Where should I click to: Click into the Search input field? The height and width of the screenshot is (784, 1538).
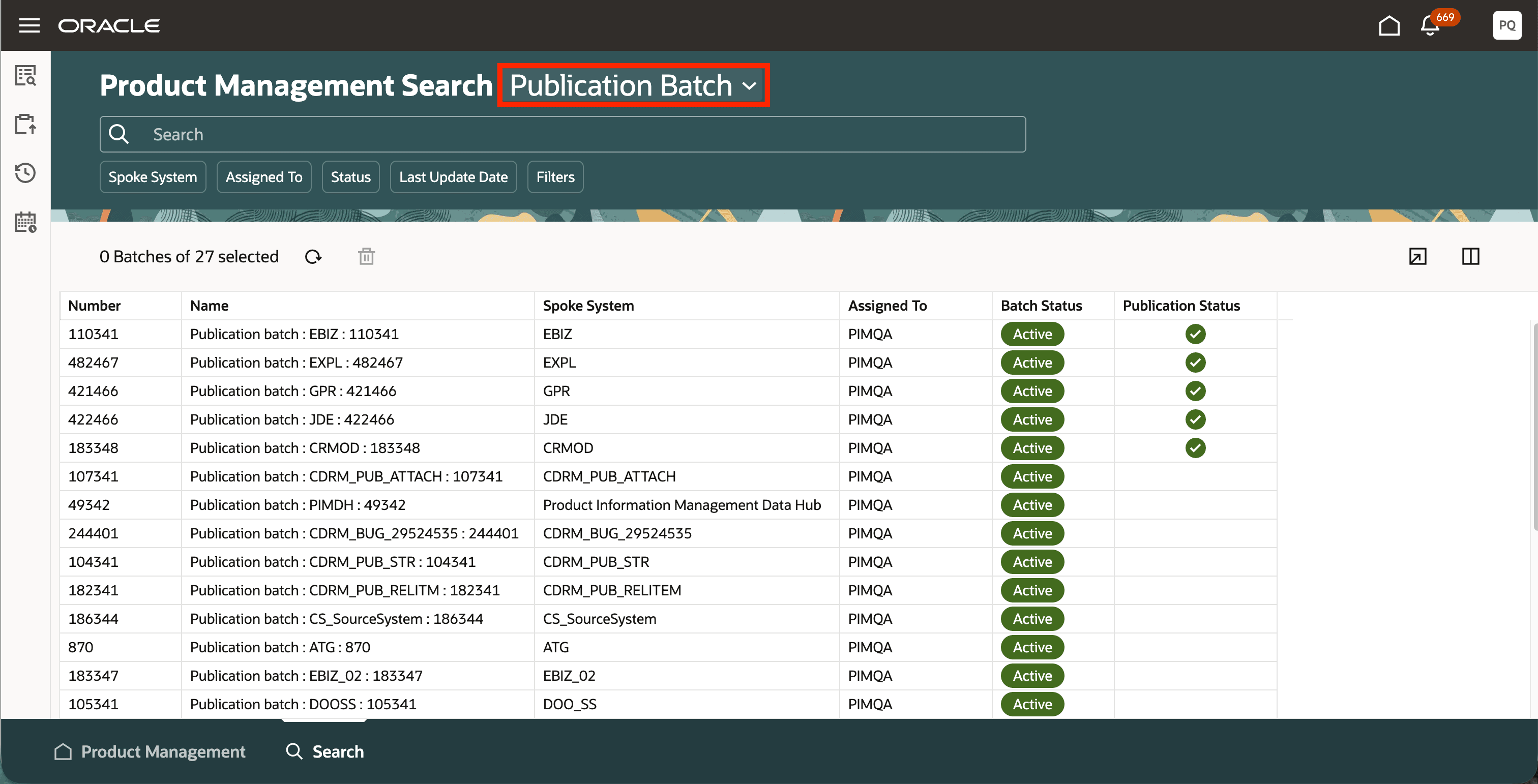coord(563,134)
